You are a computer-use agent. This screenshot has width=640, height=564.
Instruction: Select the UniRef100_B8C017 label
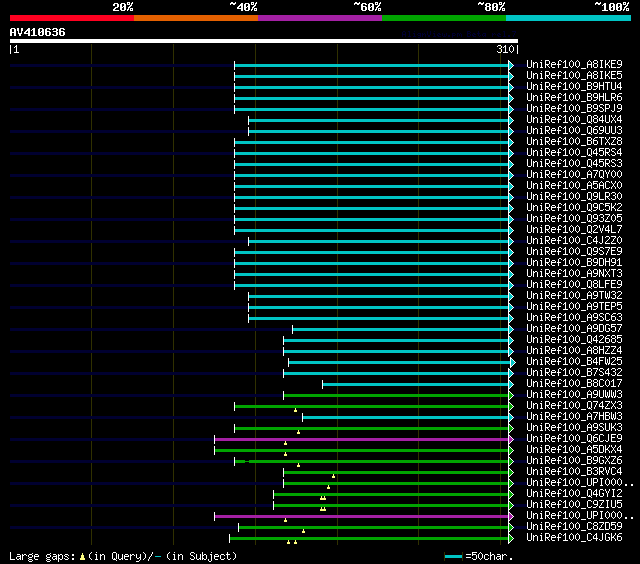574,384
